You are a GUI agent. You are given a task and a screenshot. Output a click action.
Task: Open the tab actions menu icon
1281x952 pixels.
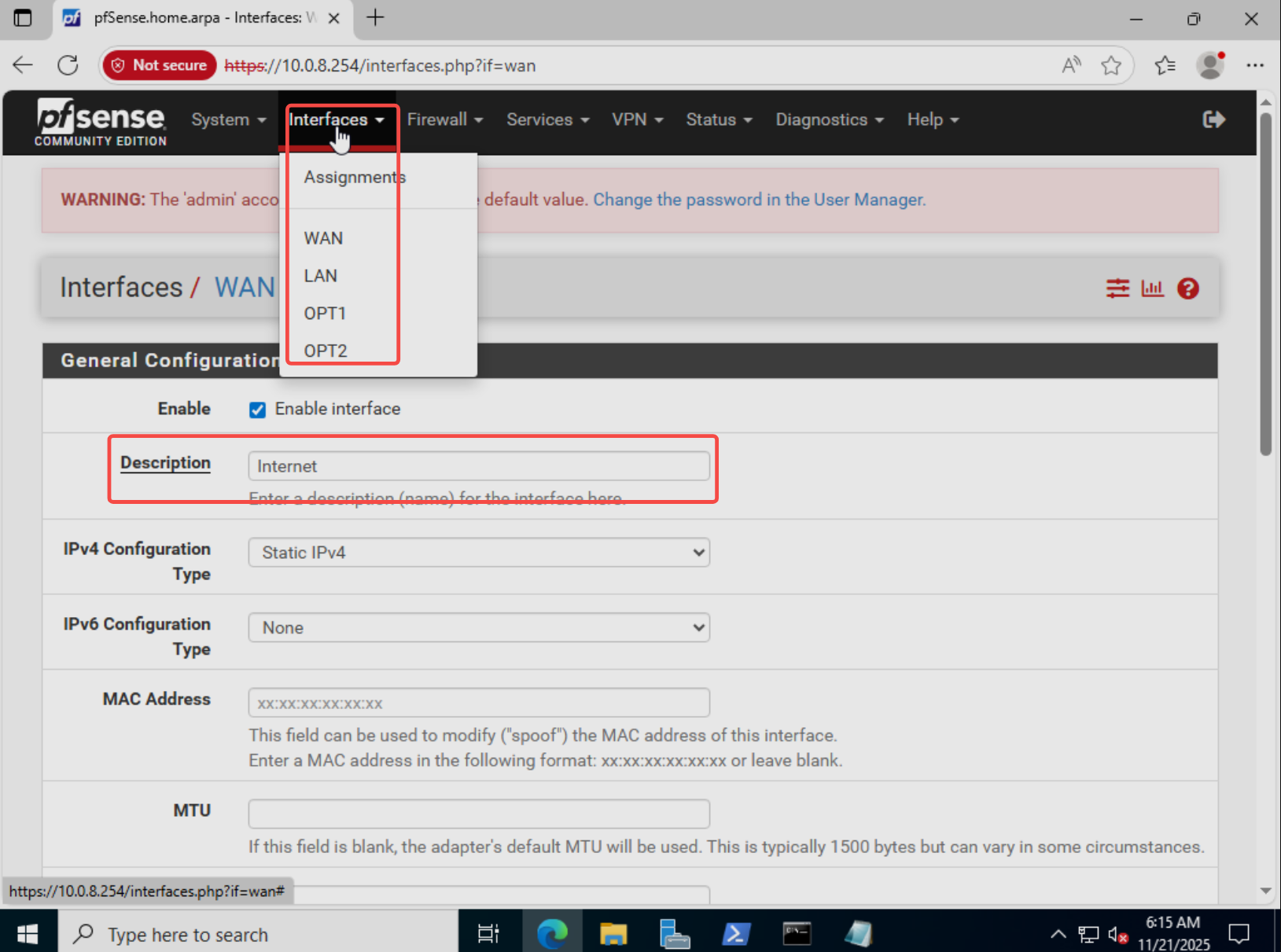coord(23,17)
